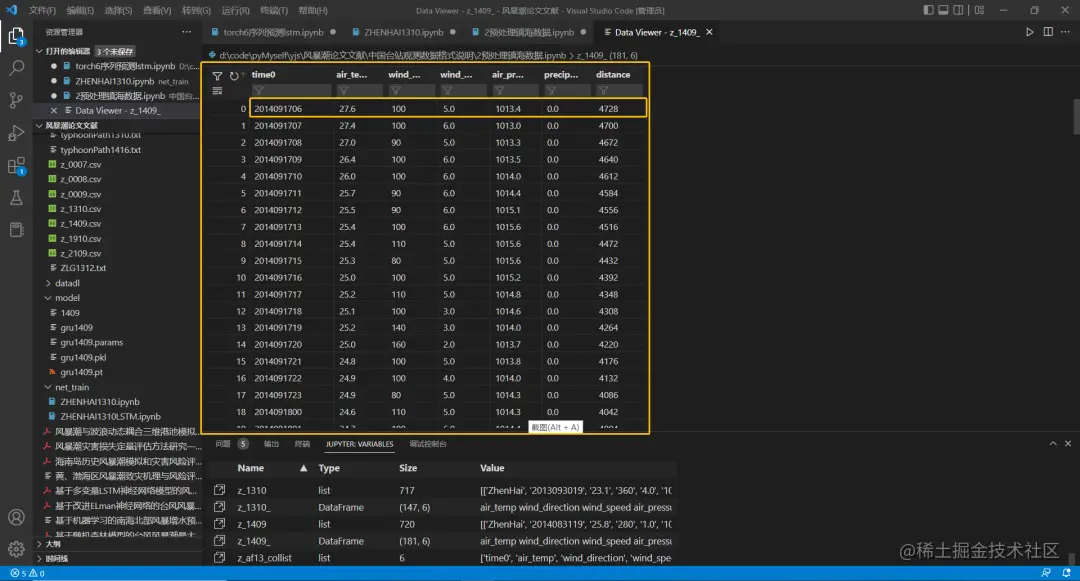Open Customize Layout in title bar
Screen dimensions: 1080x581
(979, 10)
